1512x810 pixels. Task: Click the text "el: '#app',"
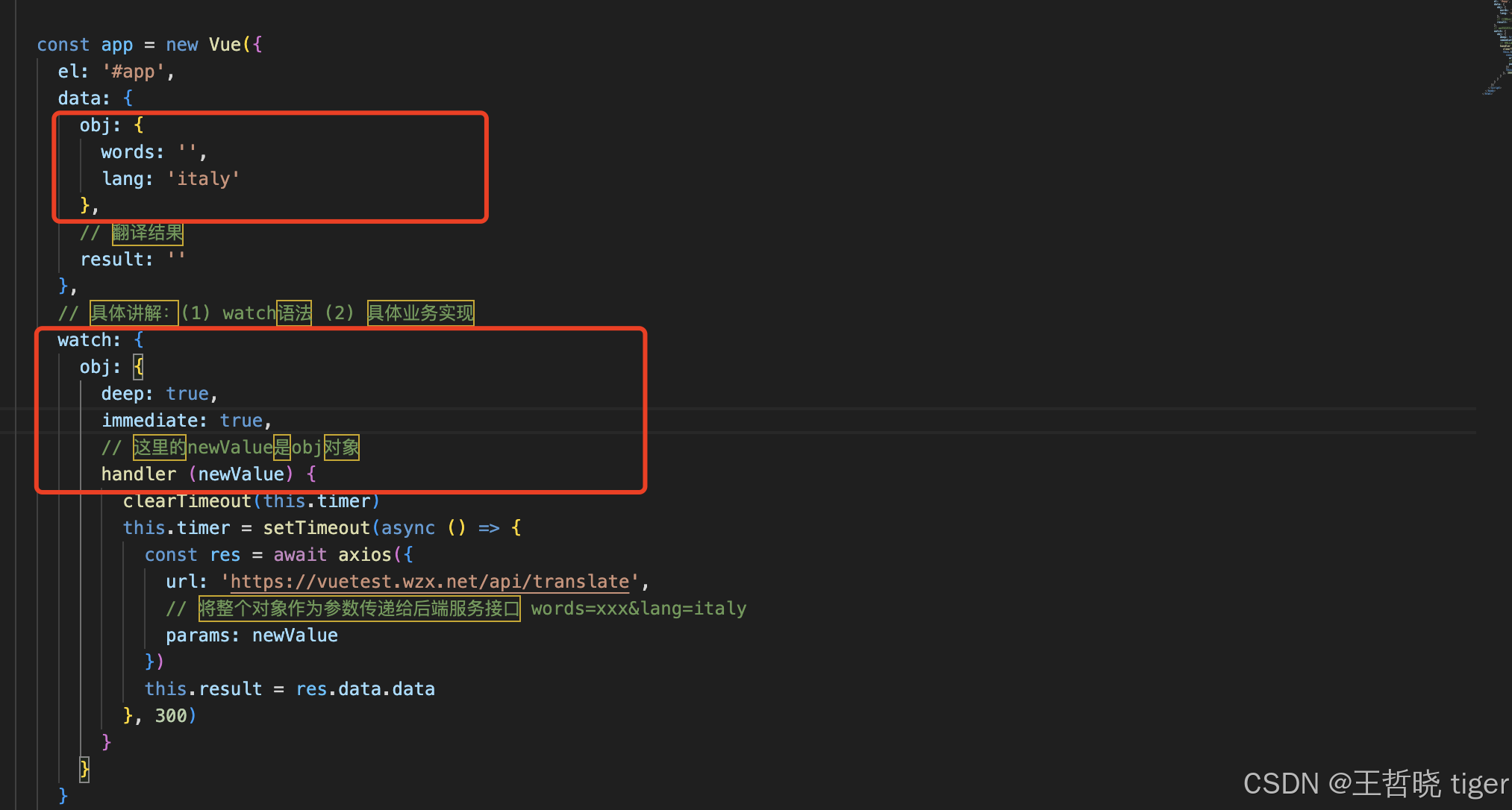pyautogui.click(x=116, y=72)
